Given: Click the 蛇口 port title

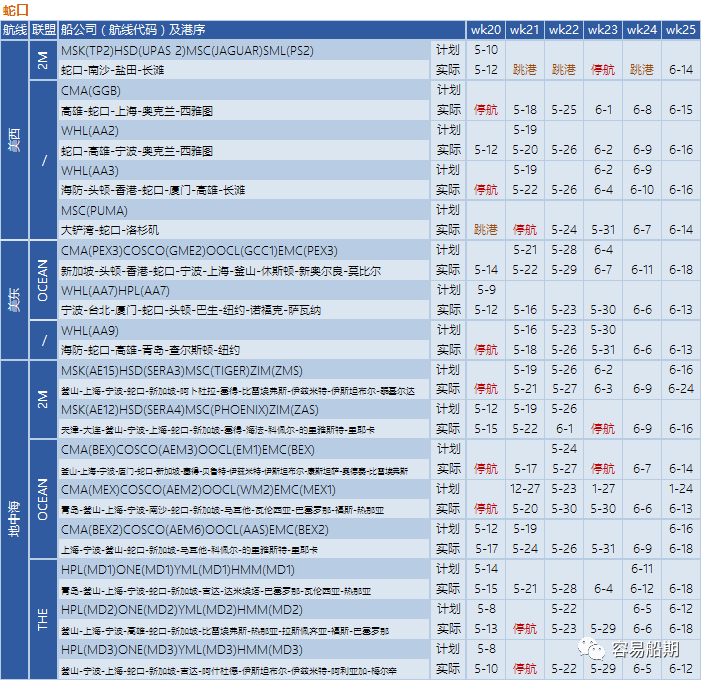Looking at the screenshot, I should point(15,10).
